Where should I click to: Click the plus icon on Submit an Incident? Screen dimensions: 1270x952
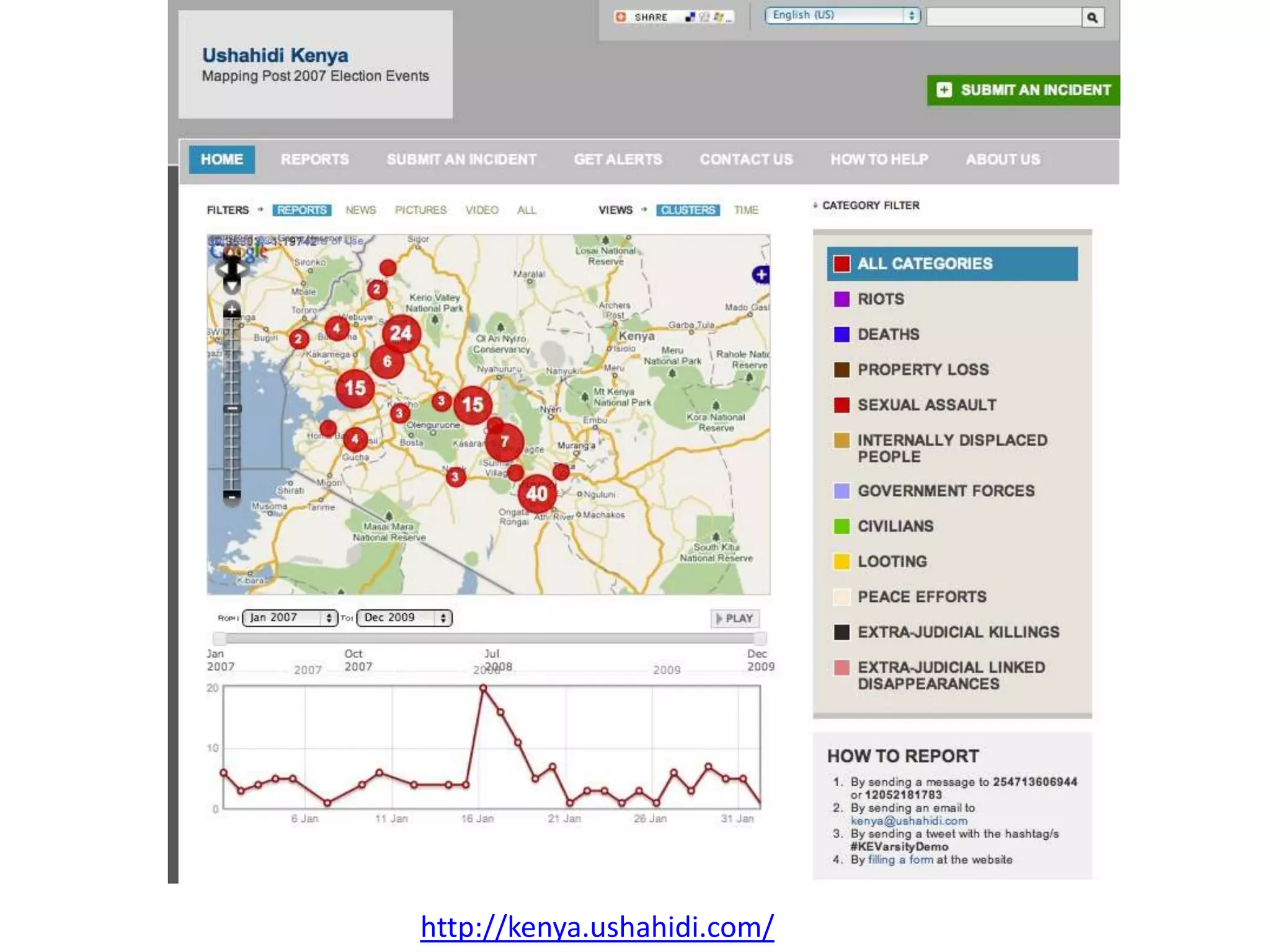click(x=944, y=90)
